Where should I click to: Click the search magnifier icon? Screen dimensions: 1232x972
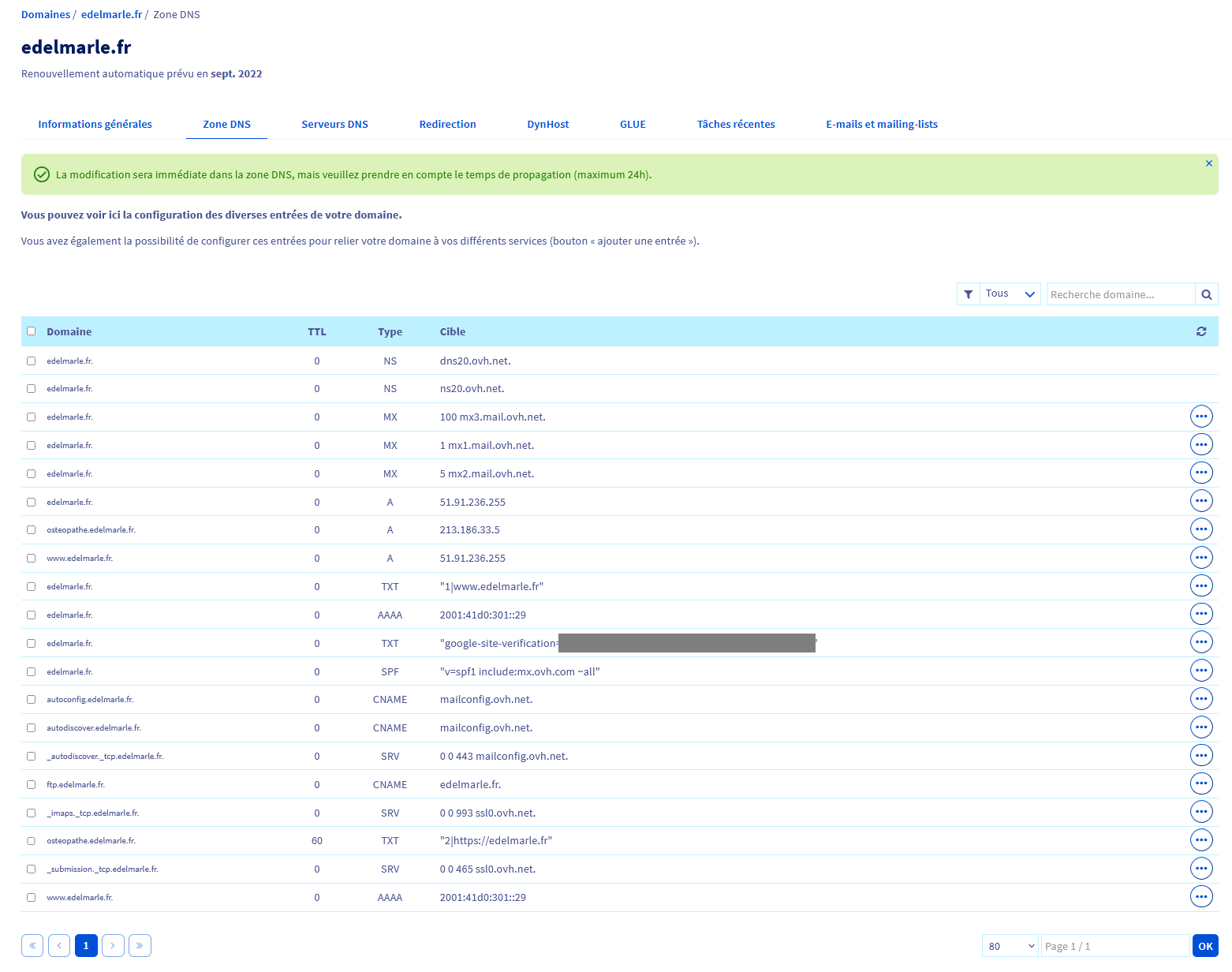[x=1206, y=294]
